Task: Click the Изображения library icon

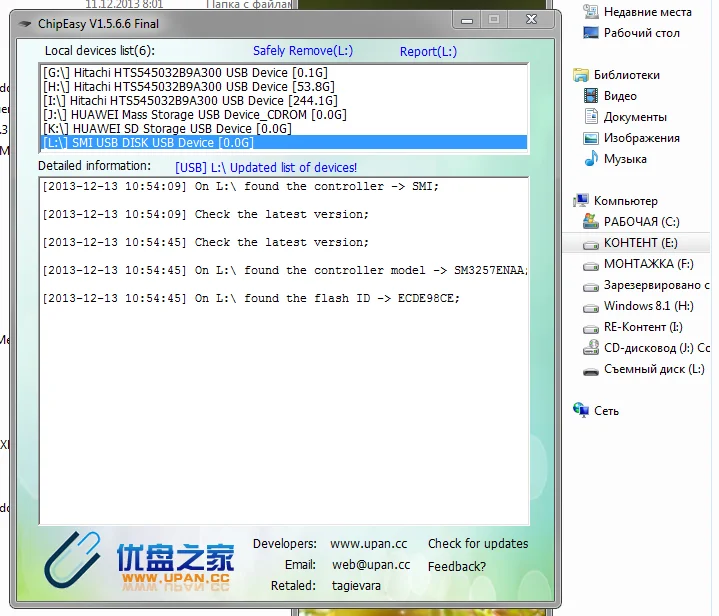Action: tap(591, 138)
